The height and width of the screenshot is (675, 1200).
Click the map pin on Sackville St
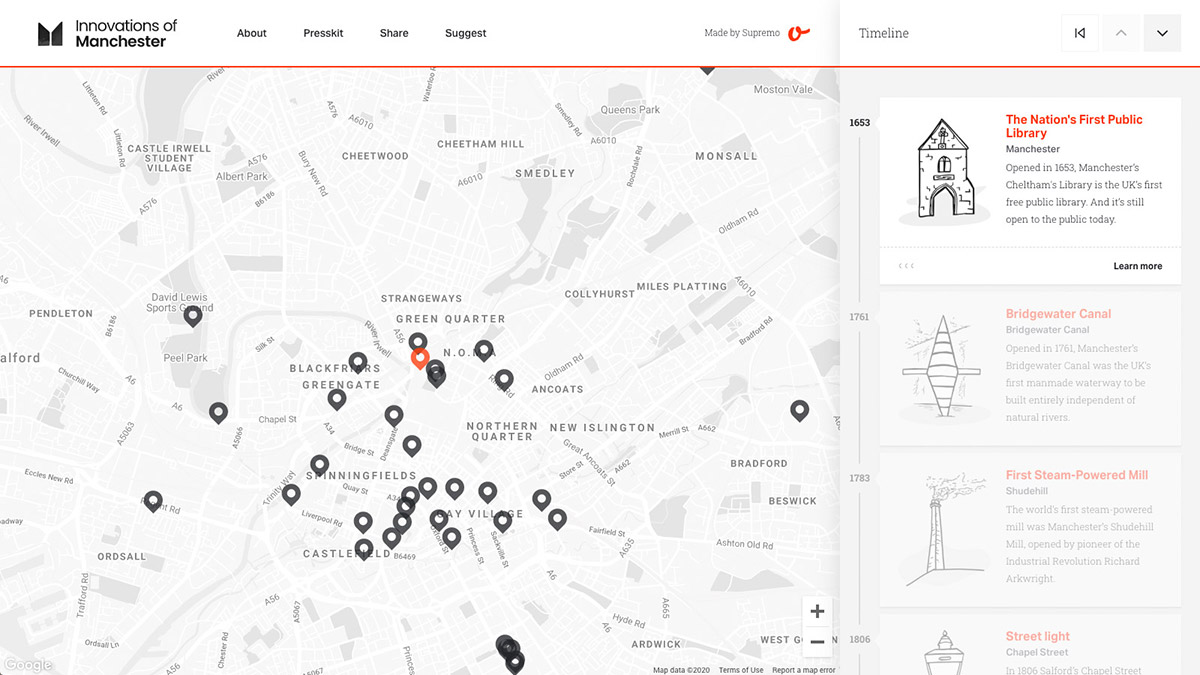(502, 520)
